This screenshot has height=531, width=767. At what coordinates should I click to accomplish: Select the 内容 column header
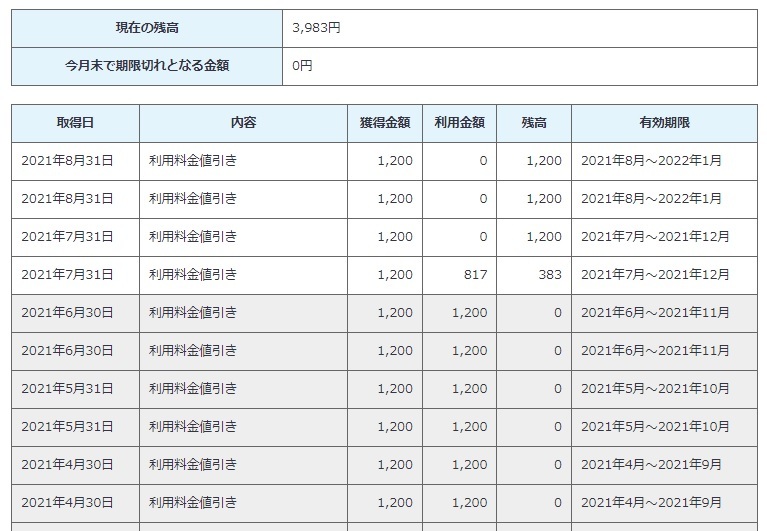tap(243, 123)
